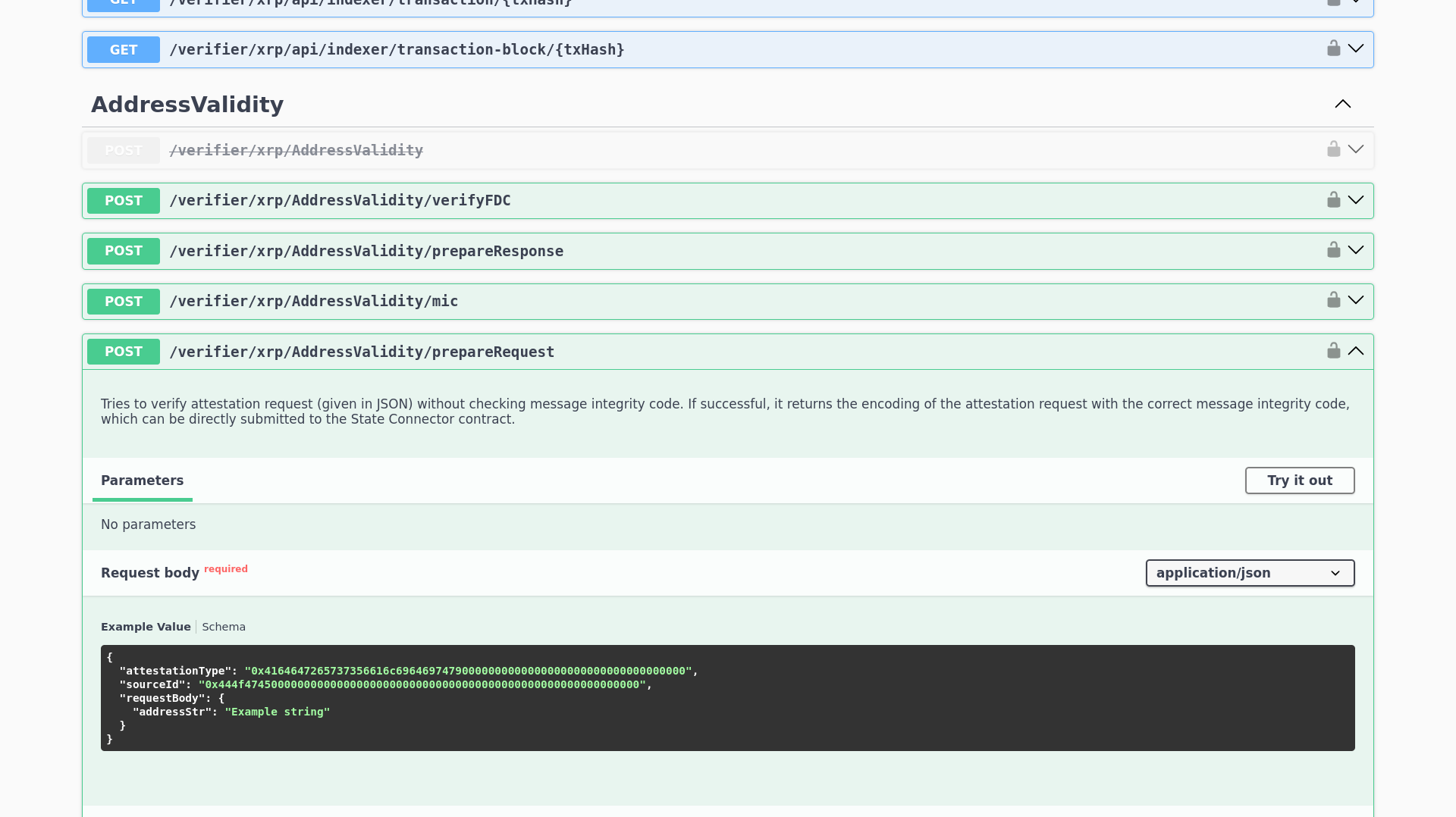This screenshot has height=817, width=1456.
Task: Open the application/json media type dropdown
Action: (x=1250, y=573)
